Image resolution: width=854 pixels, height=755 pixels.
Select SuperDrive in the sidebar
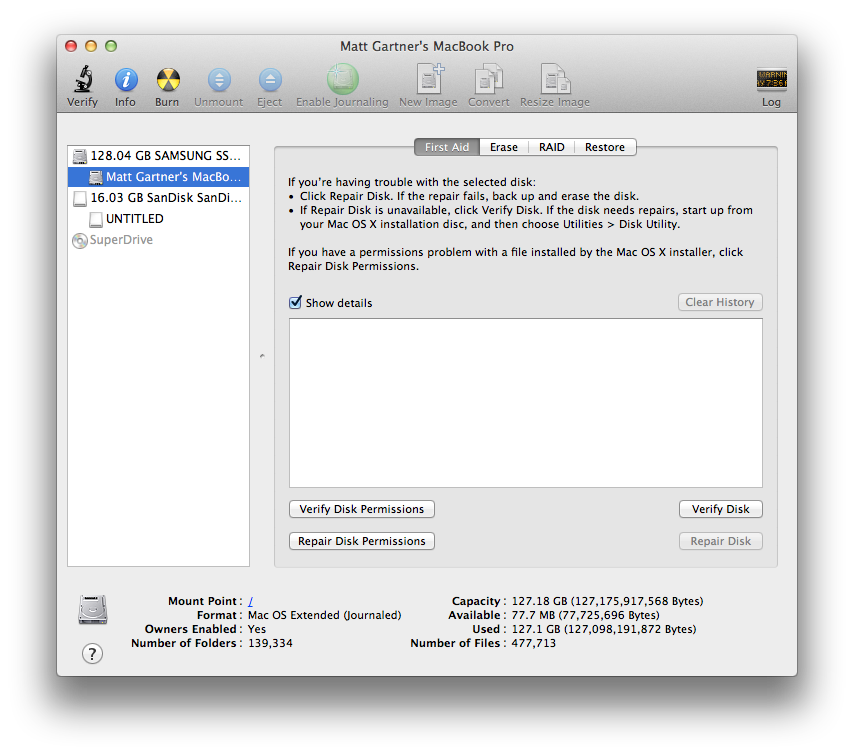158,240
